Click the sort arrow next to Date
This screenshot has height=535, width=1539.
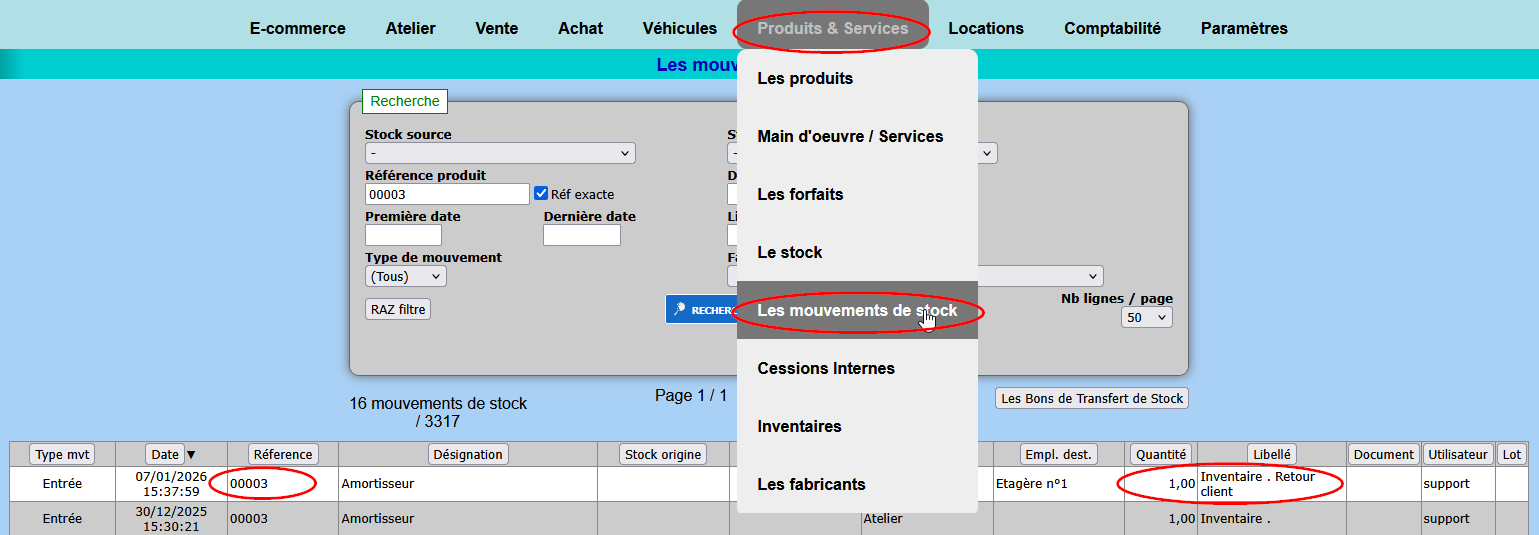coord(191,455)
